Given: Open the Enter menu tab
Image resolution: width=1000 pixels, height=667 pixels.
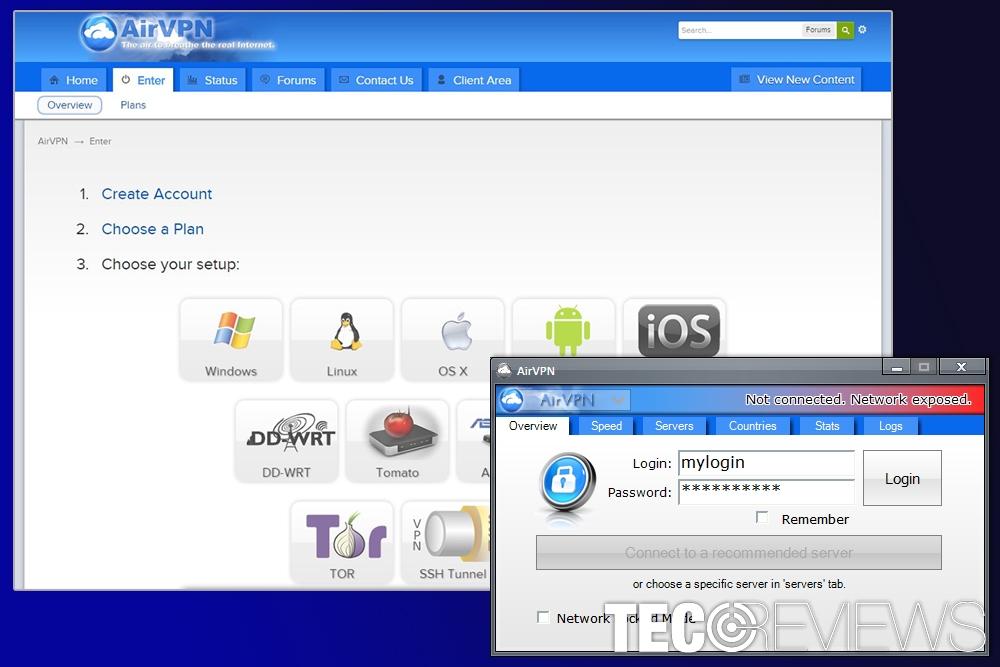Looking at the screenshot, I should [143, 80].
